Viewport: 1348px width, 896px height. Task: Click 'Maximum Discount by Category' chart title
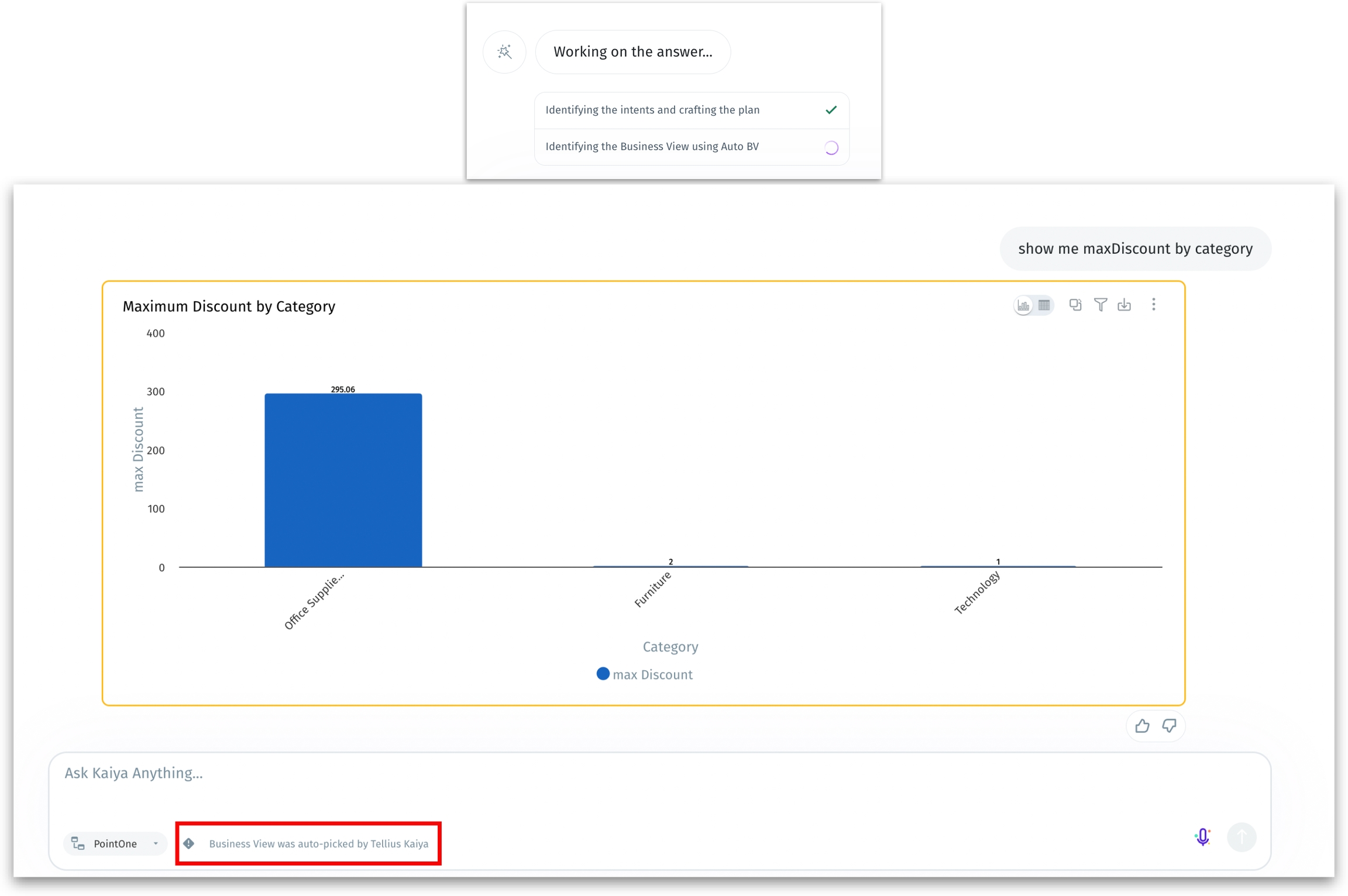pyautogui.click(x=229, y=306)
